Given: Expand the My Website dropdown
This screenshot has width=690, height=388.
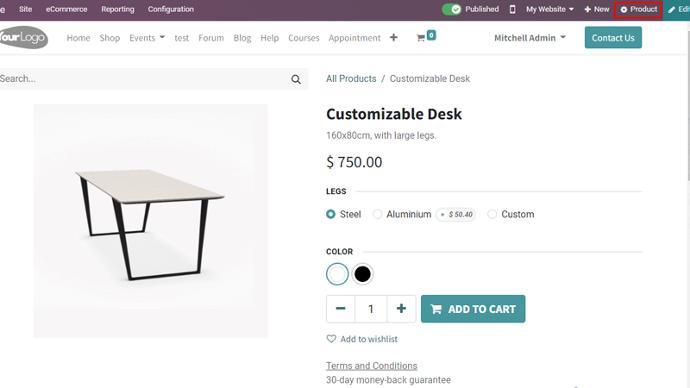Looking at the screenshot, I should [550, 9].
